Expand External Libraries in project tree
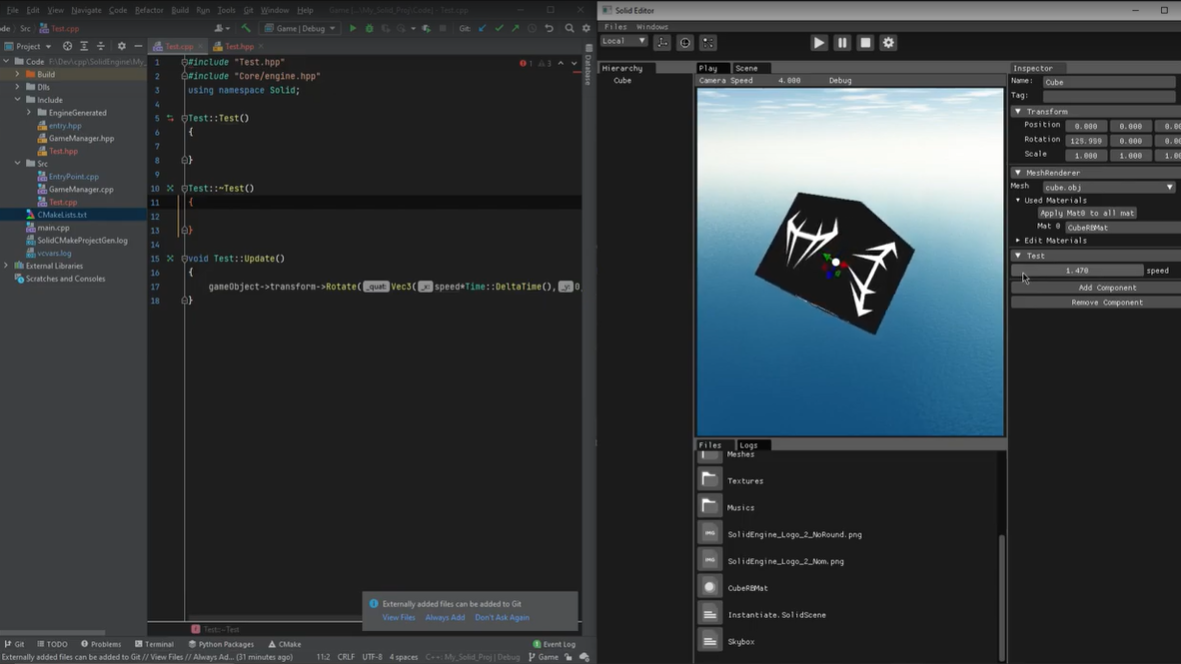Viewport: 1181px width, 664px height. (x=6, y=266)
